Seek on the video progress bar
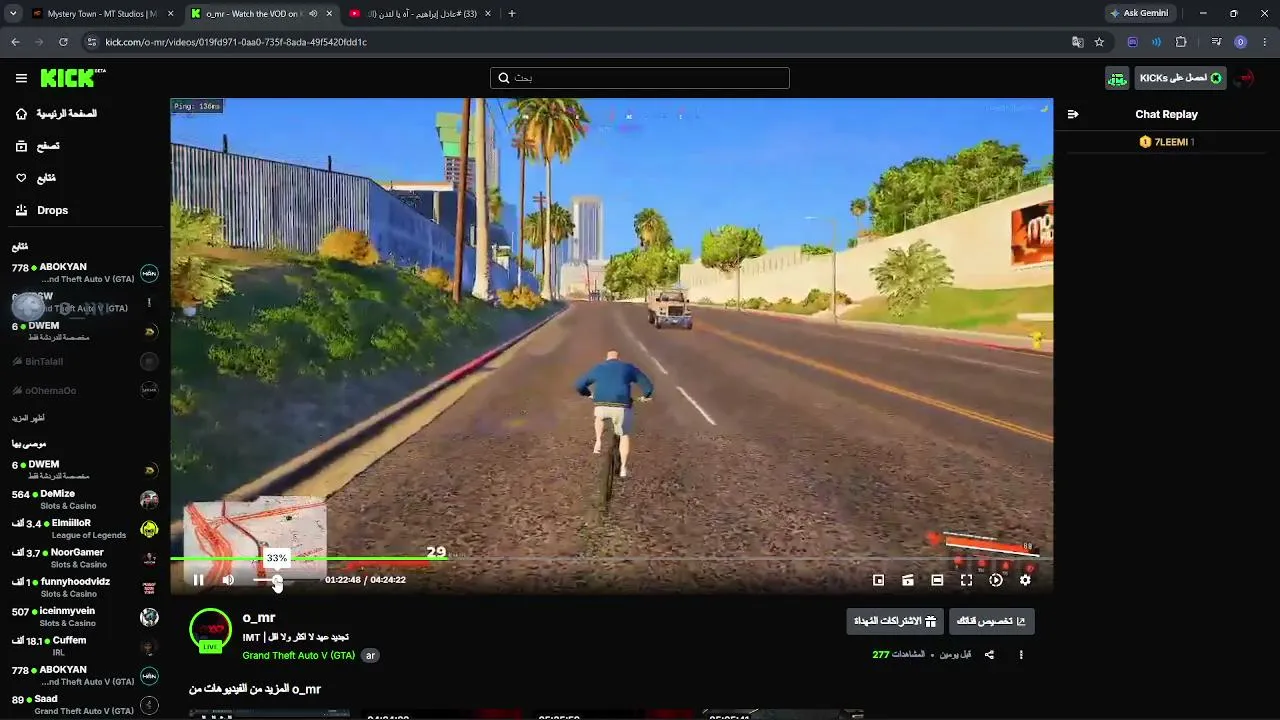The image size is (1280, 720). pyautogui.click(x=611, y=559)
